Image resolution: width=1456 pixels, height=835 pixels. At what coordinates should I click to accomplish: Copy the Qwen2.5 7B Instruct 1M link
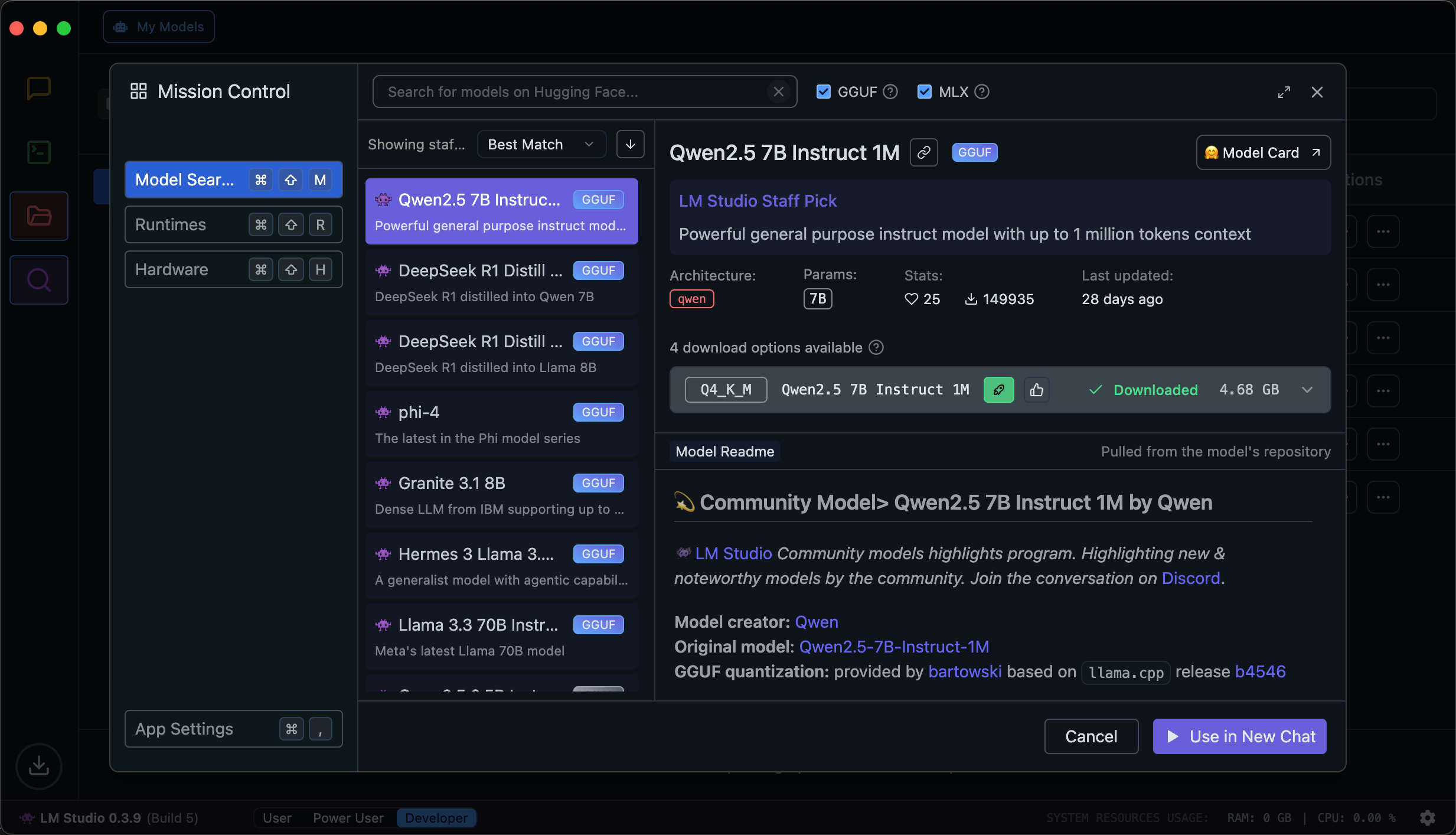pos(924,152)
